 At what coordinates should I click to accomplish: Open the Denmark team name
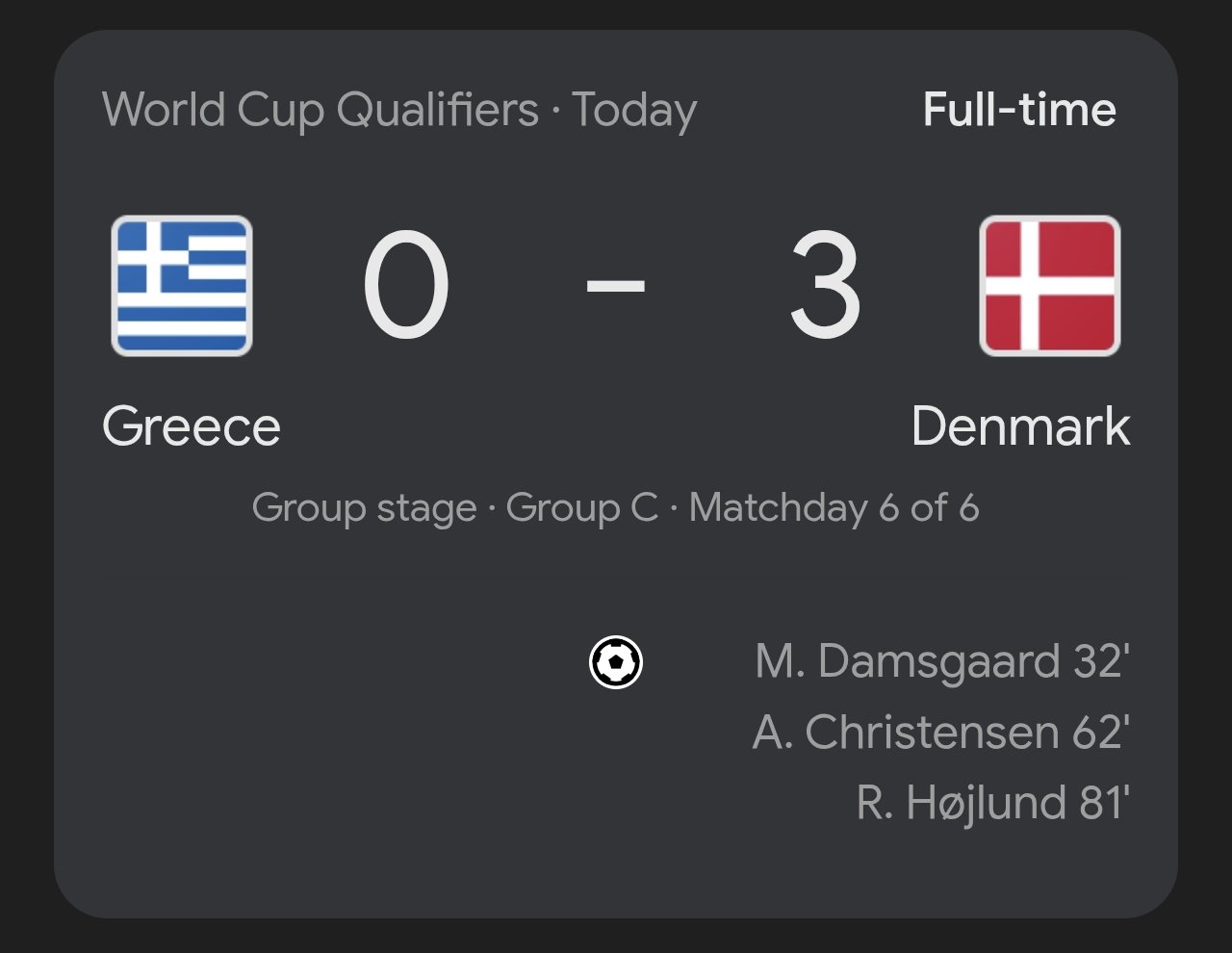tap(1020, 426)
